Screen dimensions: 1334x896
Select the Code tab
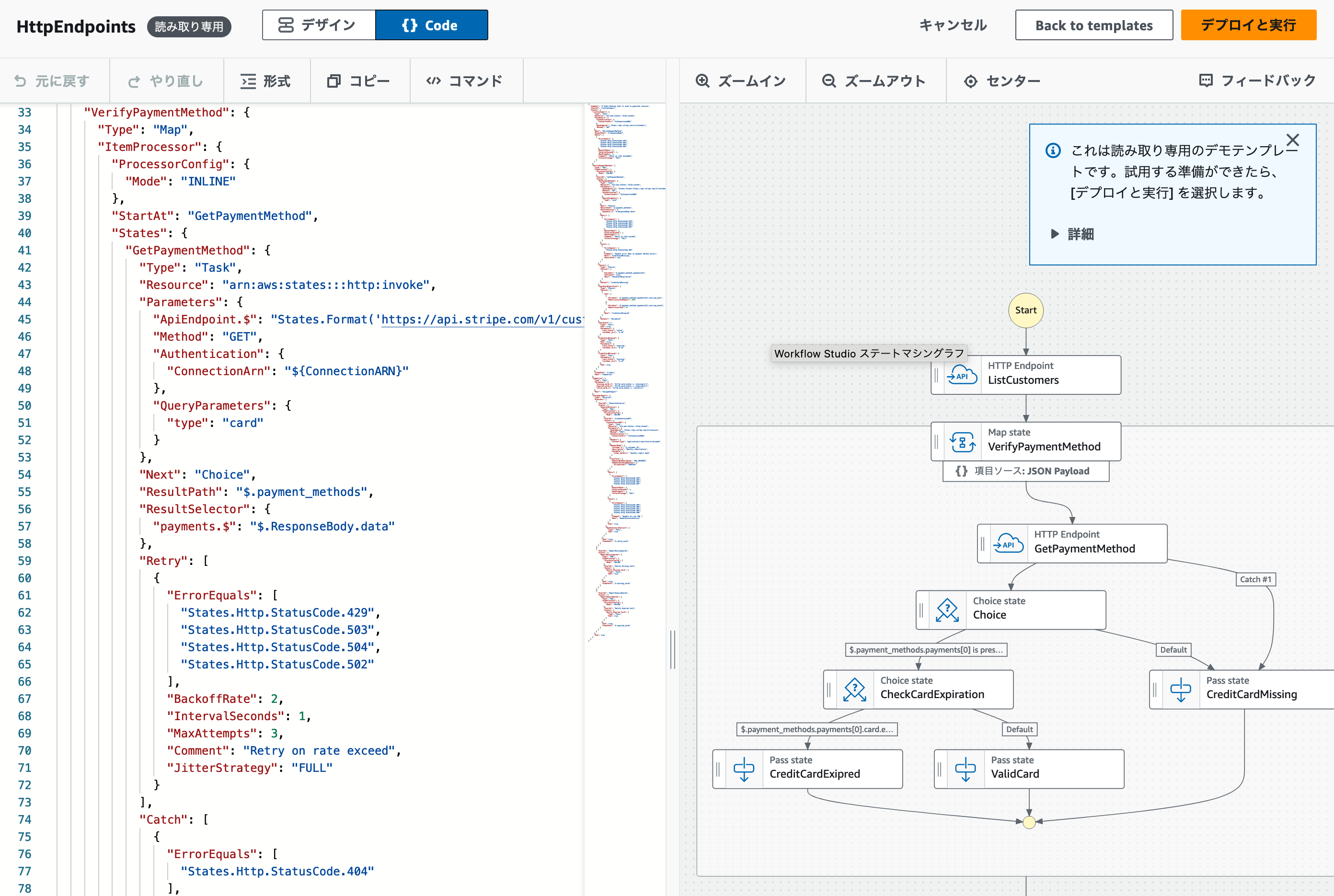tap(431, 25)
